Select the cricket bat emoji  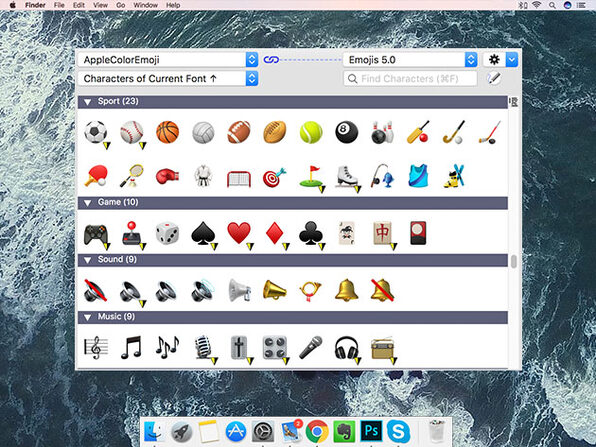[418, 132]
